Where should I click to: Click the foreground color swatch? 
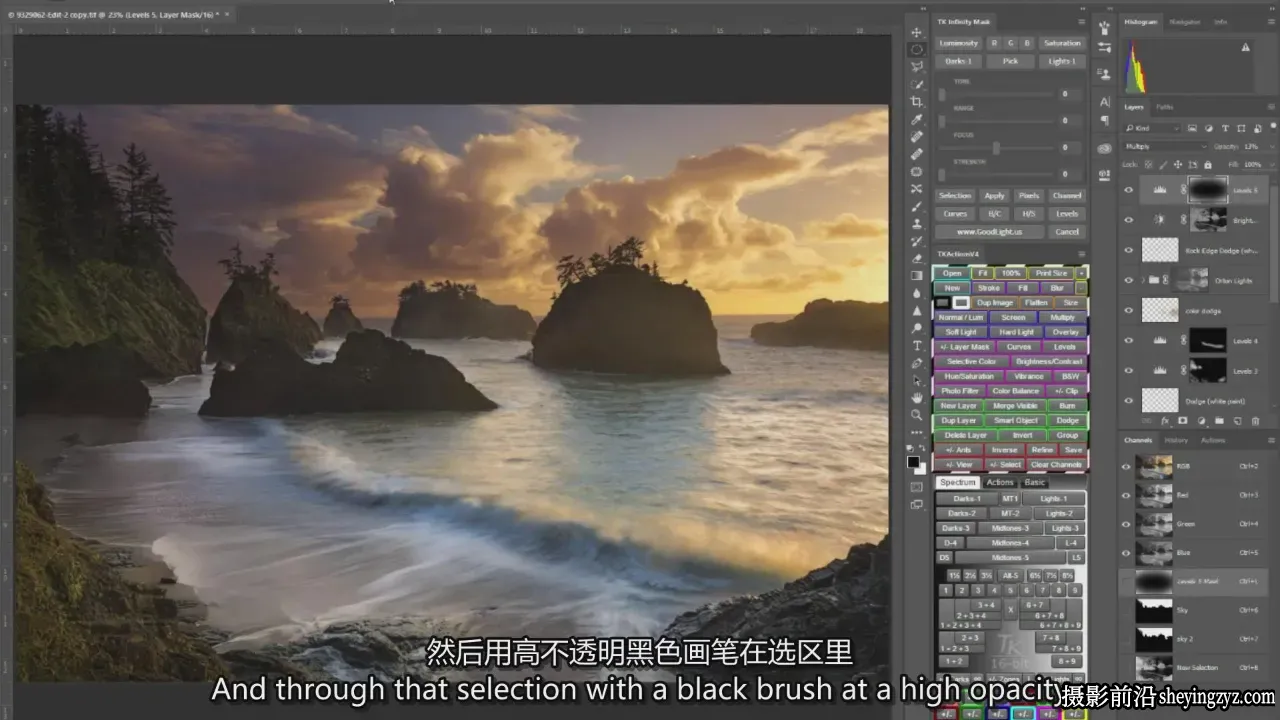(x=913, y=462)
